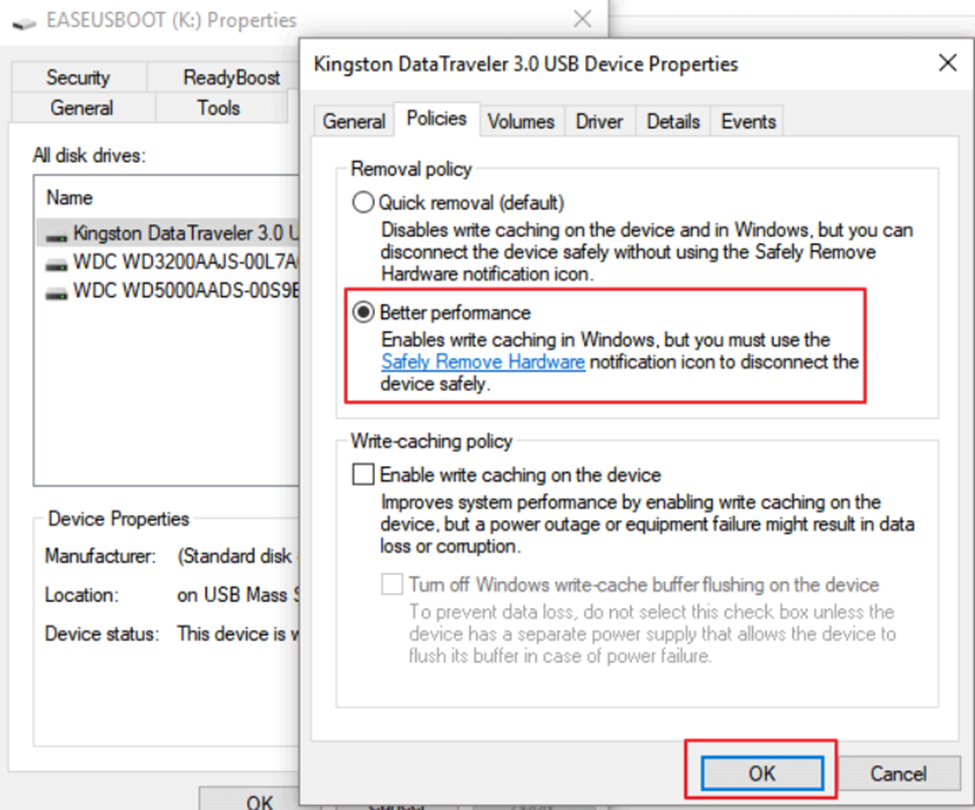Select General tab in EASEUSBOOT Properties

(82, 108)
